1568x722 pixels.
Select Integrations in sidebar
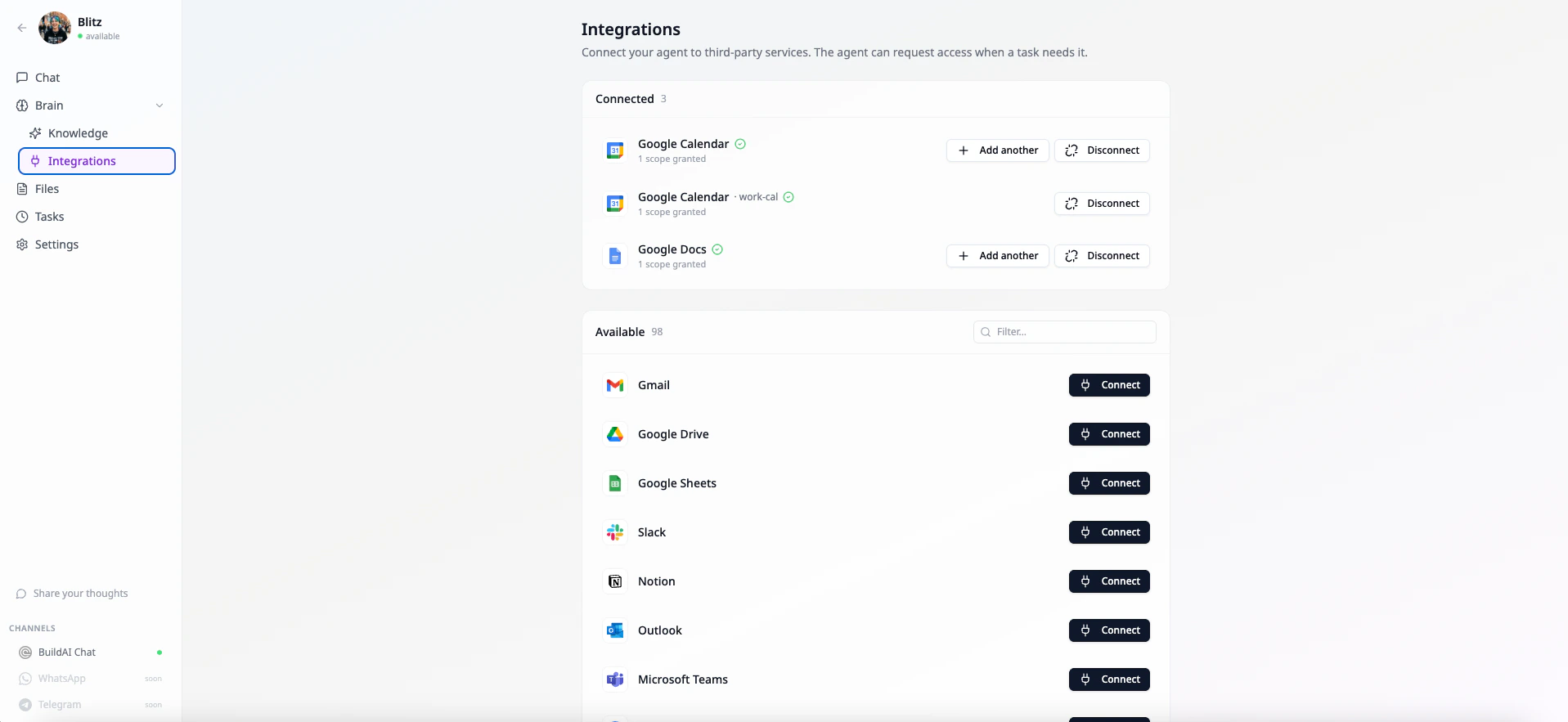[97, 161]
